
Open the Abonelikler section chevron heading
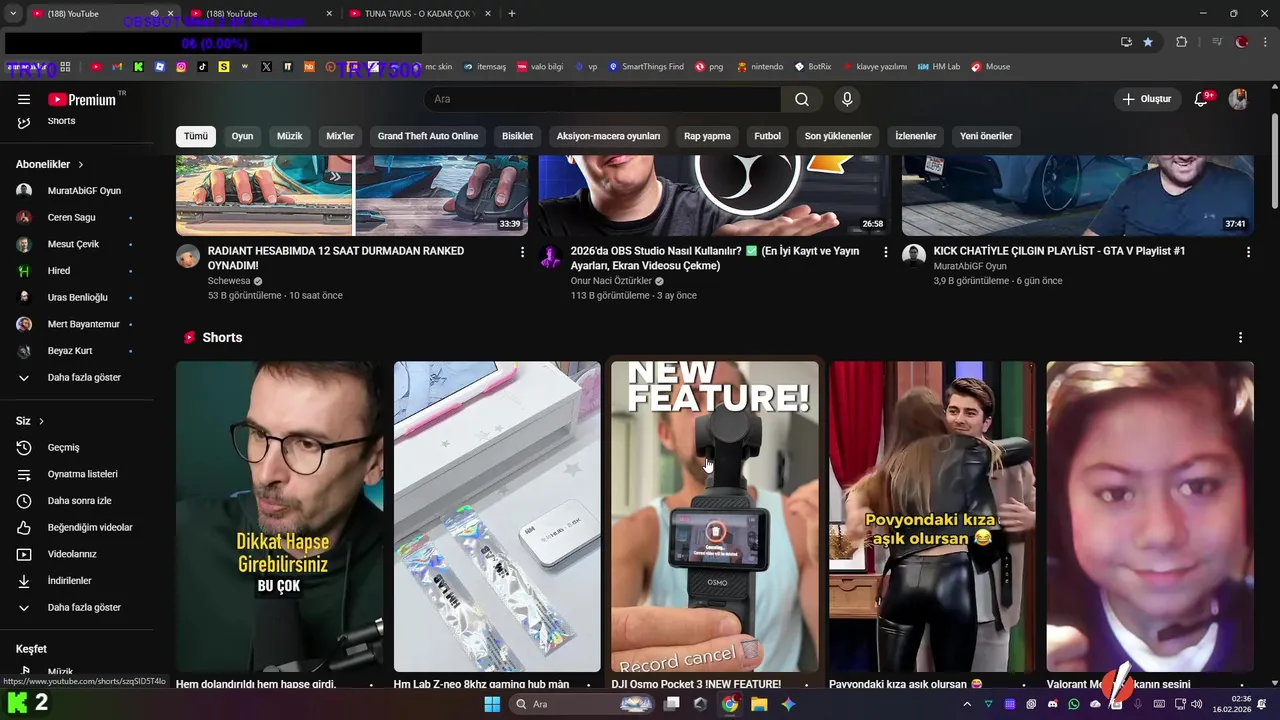point(50,164)
